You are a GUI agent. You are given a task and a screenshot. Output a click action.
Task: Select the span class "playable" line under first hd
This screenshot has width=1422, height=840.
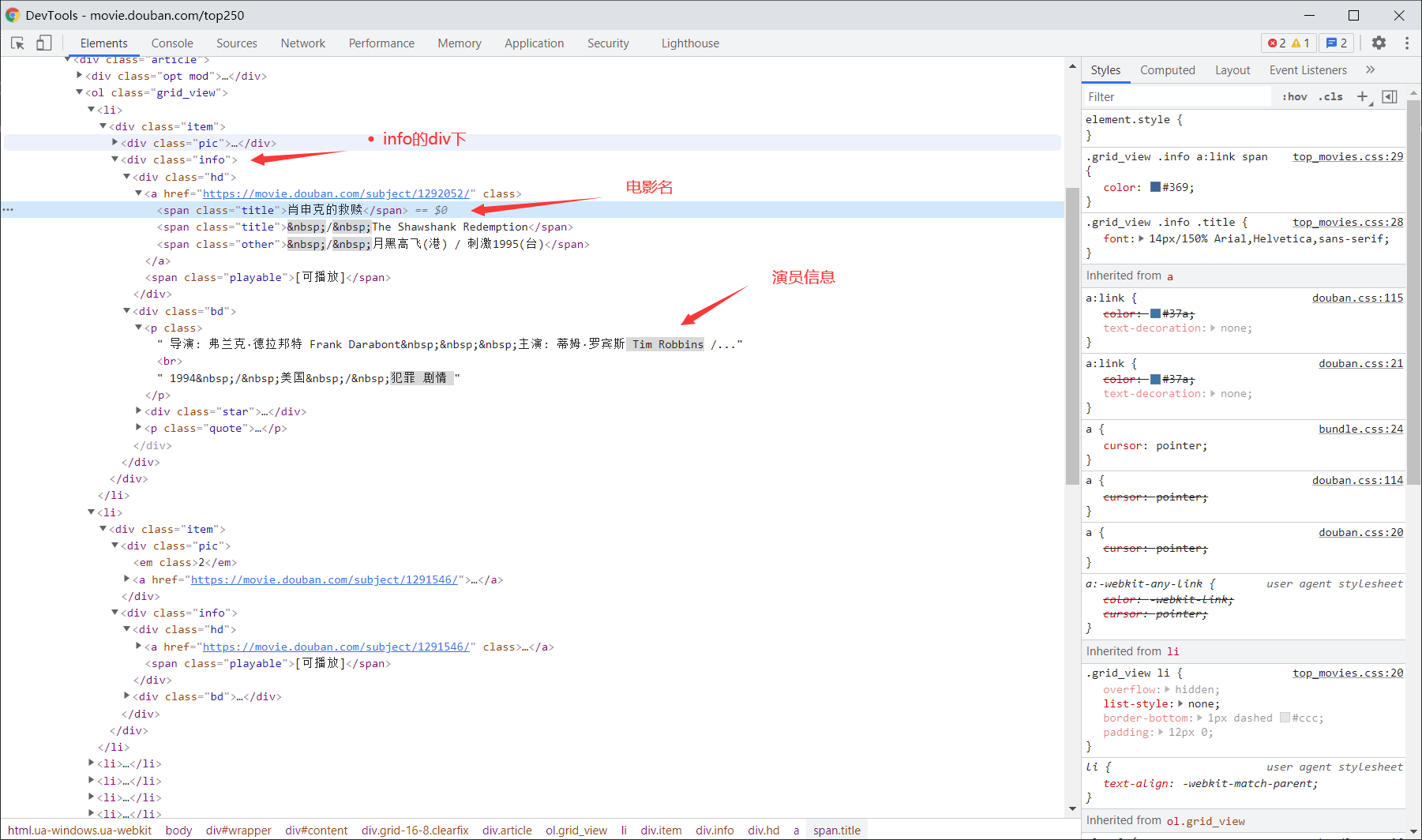tap(268, 277)
